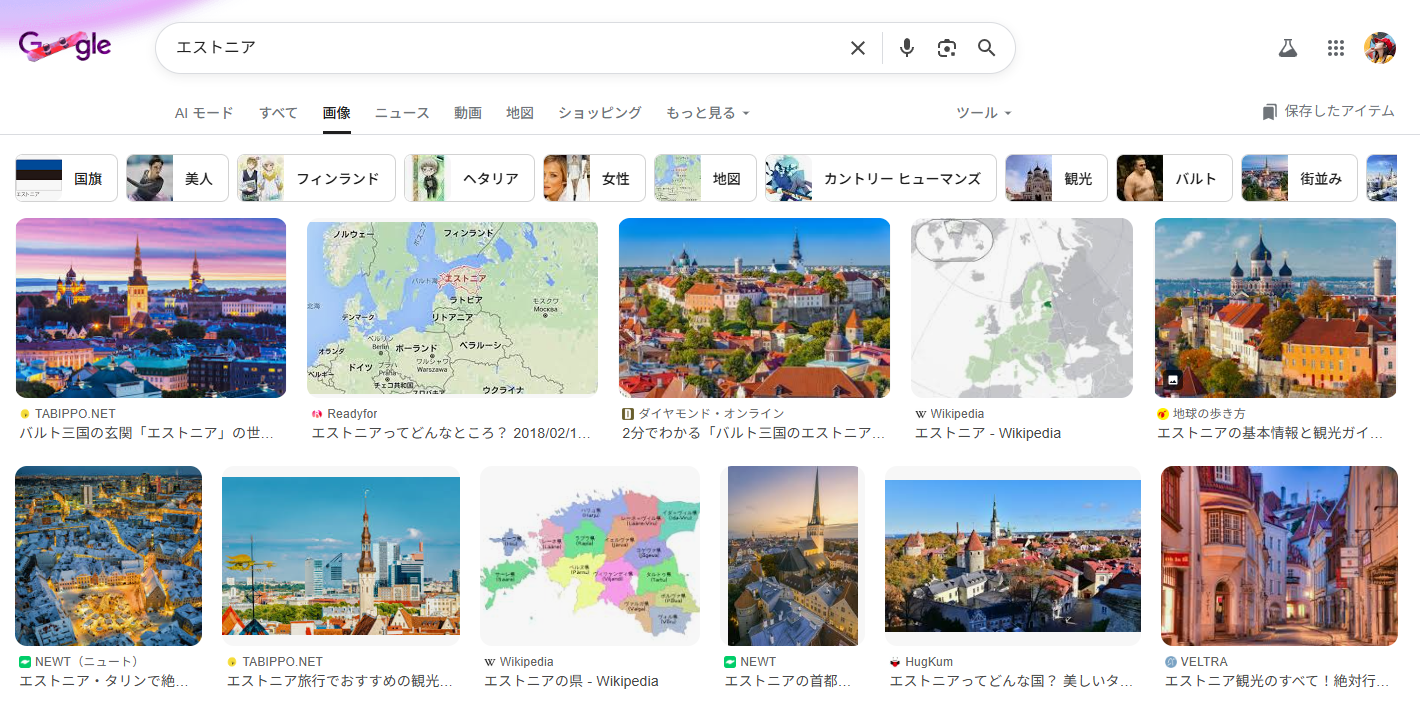Expand the もっと見る dropdown menu

(707, 113)
